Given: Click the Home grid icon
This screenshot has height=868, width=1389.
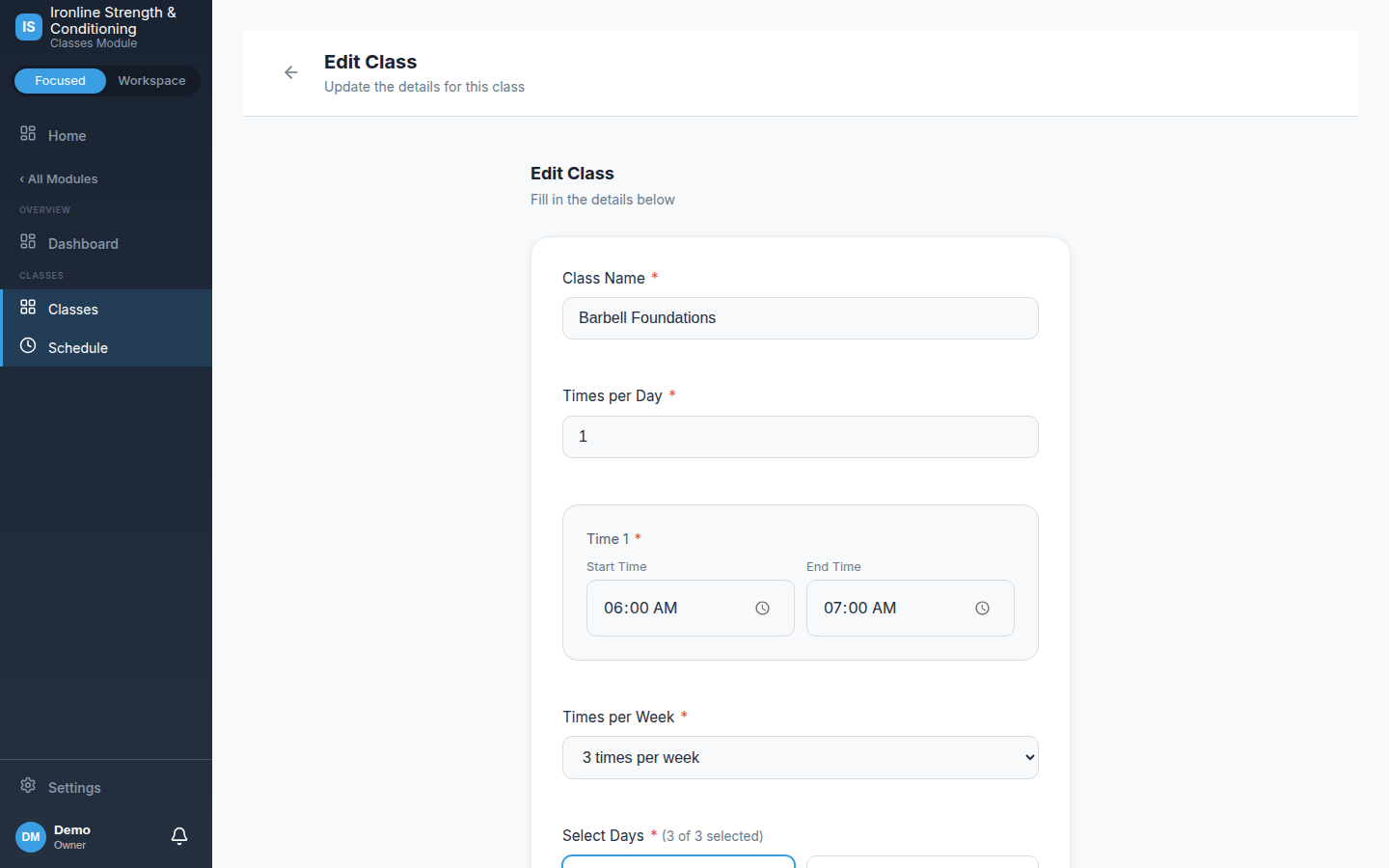Looking at the screenshot, I should (28, 134).
